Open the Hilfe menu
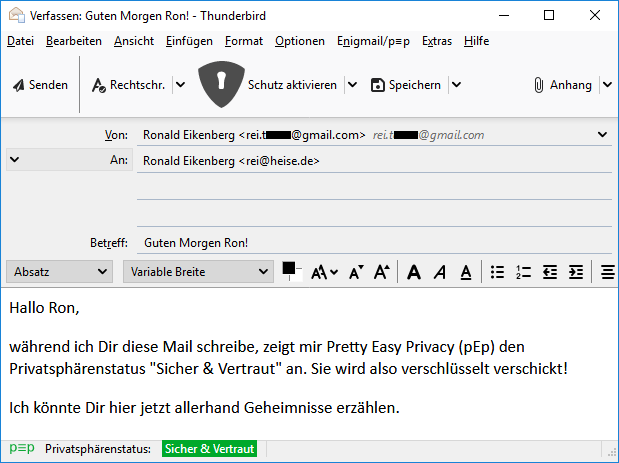The height and width of the screenshot is (463, 619). (476, 41)
